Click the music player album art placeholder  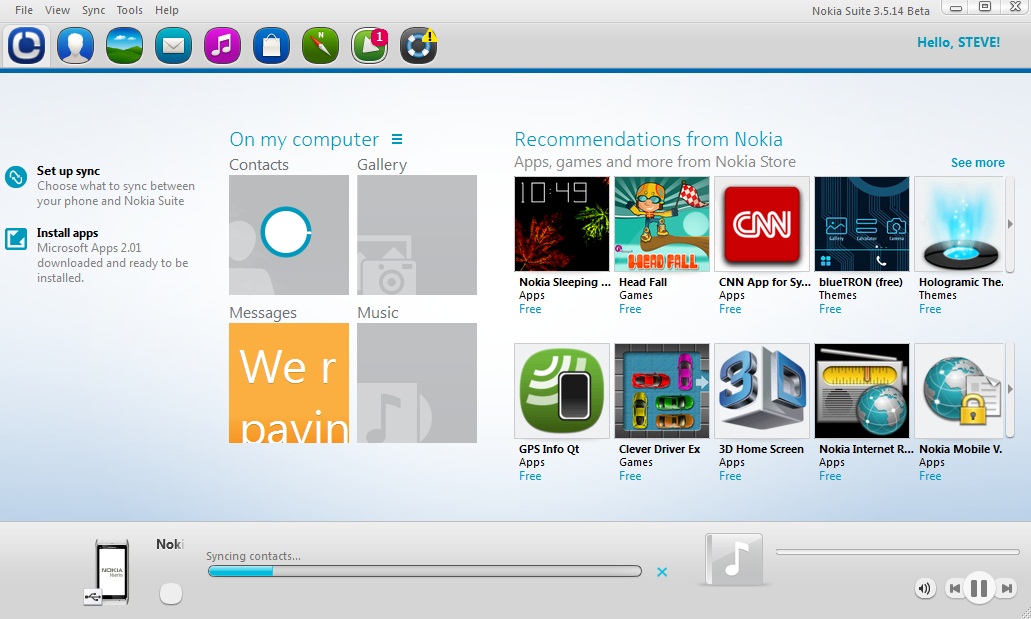734,559
